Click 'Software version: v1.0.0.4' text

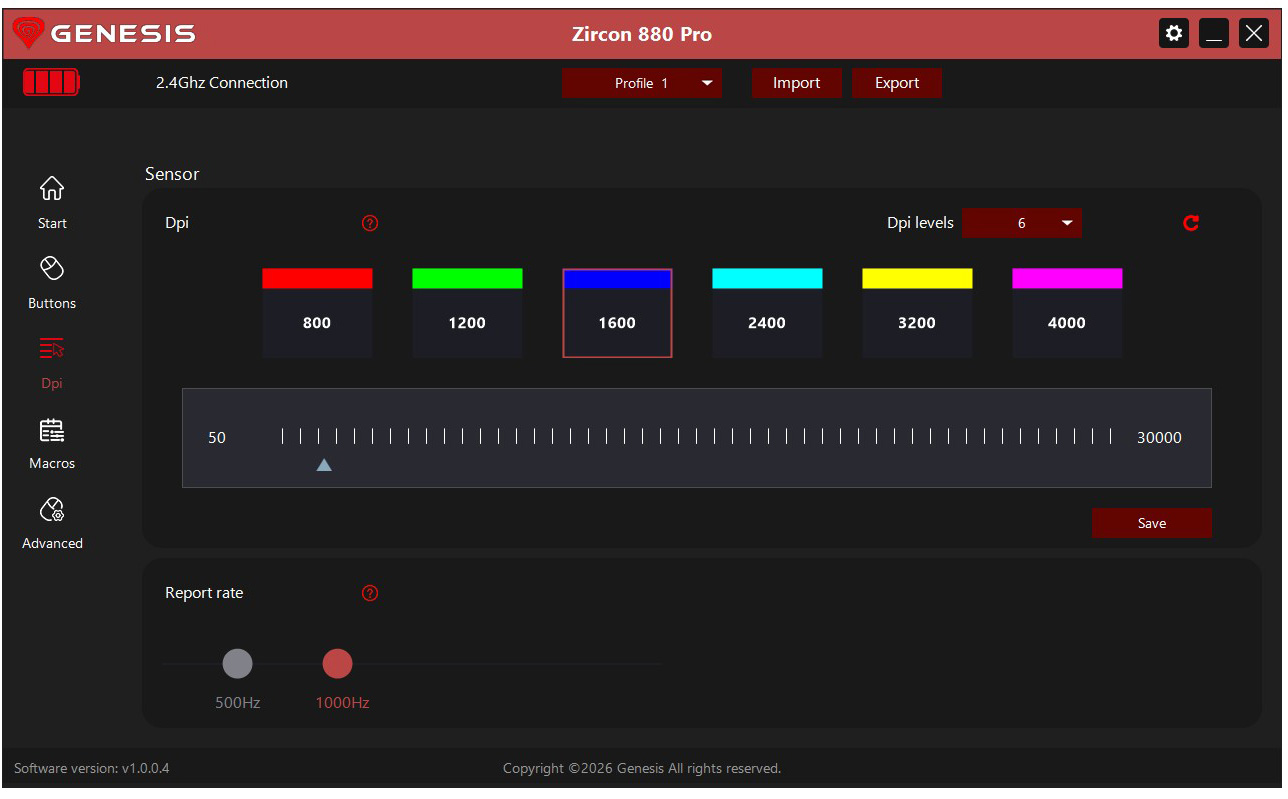(x=92, y=768)
